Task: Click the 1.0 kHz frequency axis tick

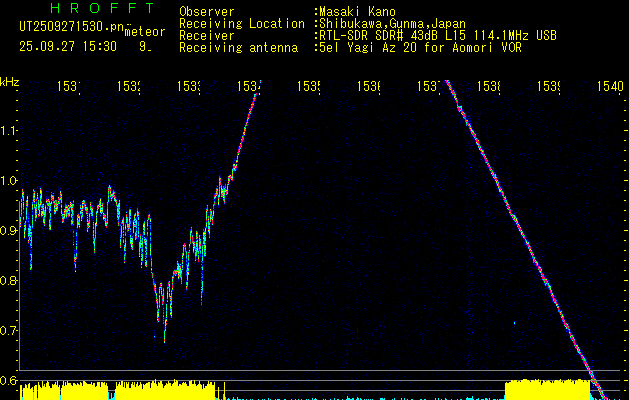Action: pos(9,181)
